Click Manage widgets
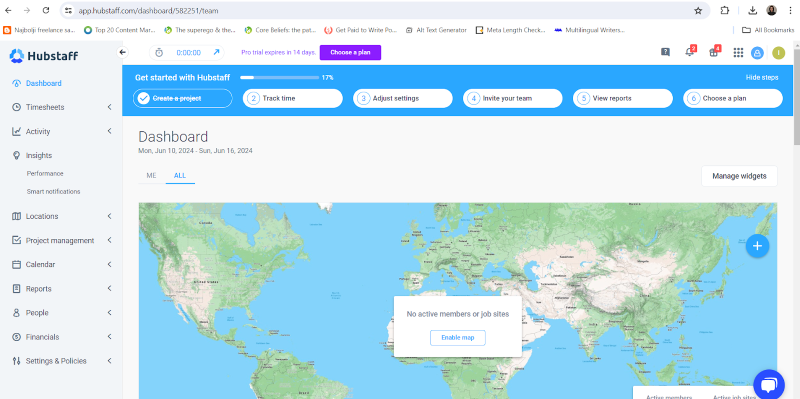 tap(739, 176)
